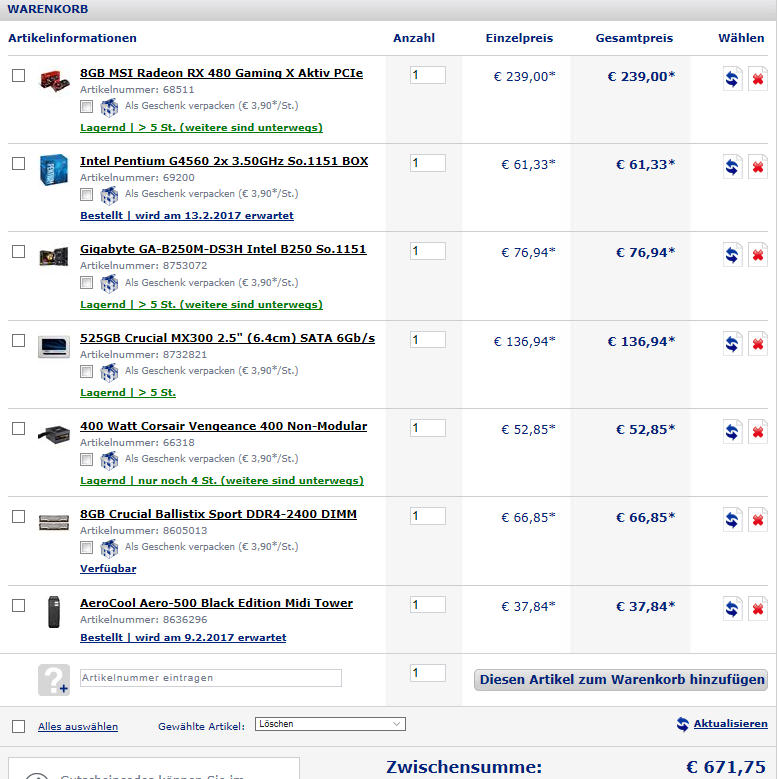
Task: Tick the Gigabyte GA-B250M-DS3H row checkbox
Action: 18,251
